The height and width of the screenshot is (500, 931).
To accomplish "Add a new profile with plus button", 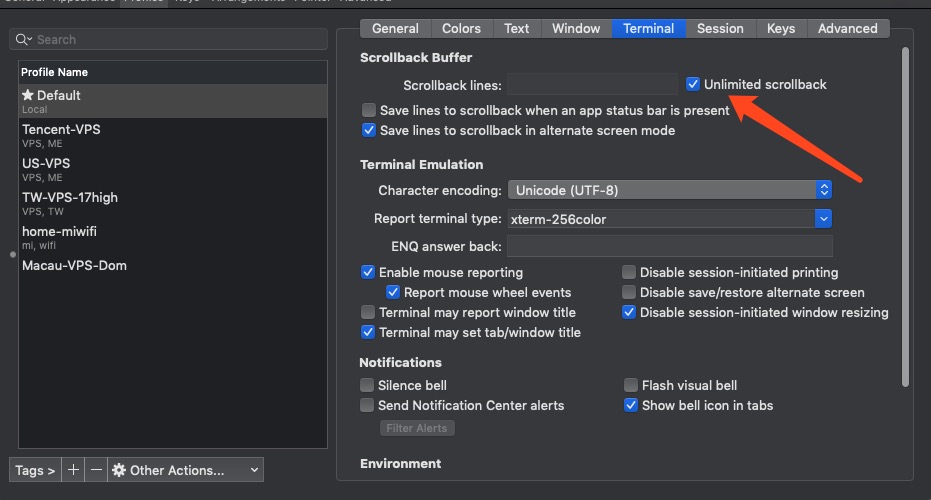I will (x=73, y=470).
